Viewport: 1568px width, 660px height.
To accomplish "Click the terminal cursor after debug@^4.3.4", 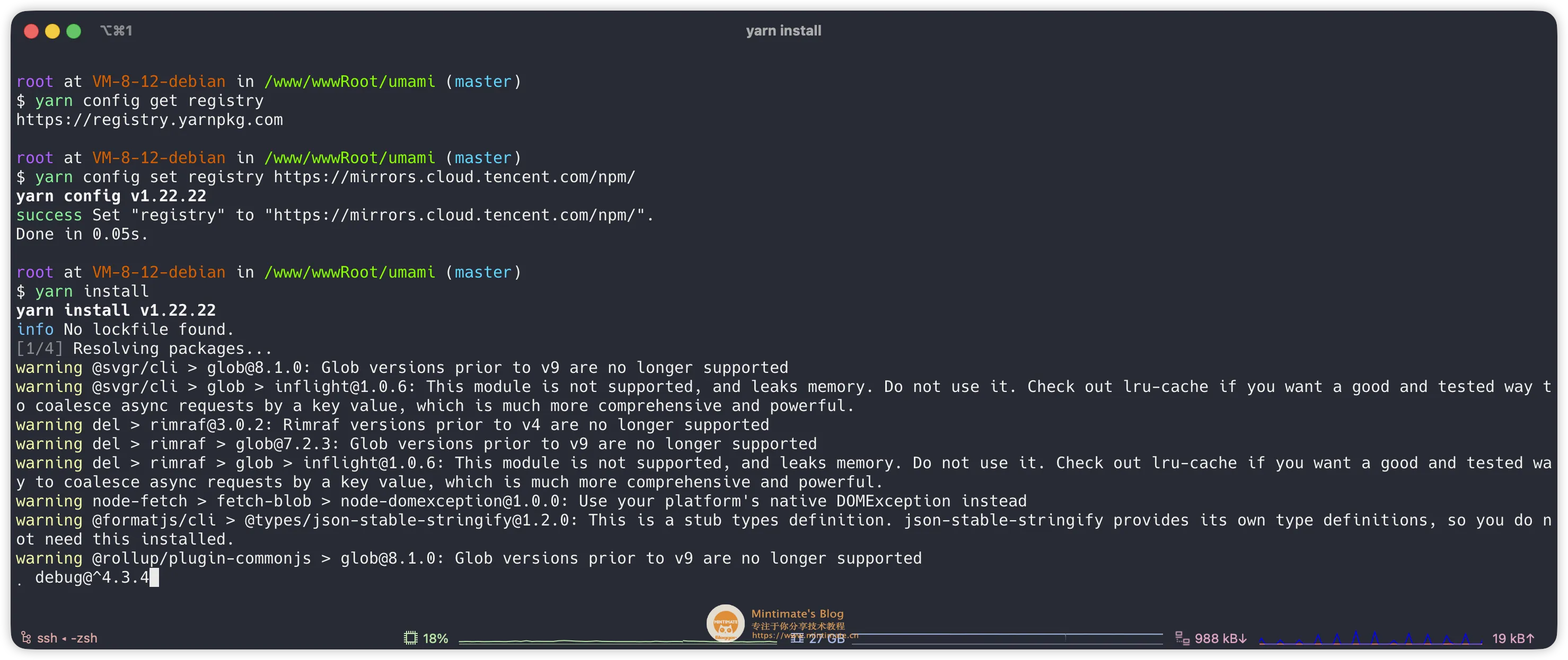I will click(154, 577).
